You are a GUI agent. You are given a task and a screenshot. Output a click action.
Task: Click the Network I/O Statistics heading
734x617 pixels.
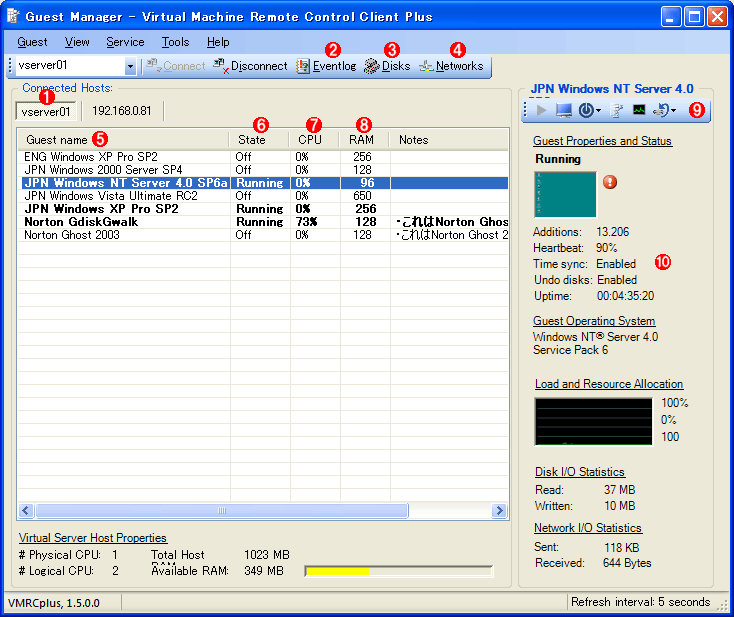pos(588,528)
